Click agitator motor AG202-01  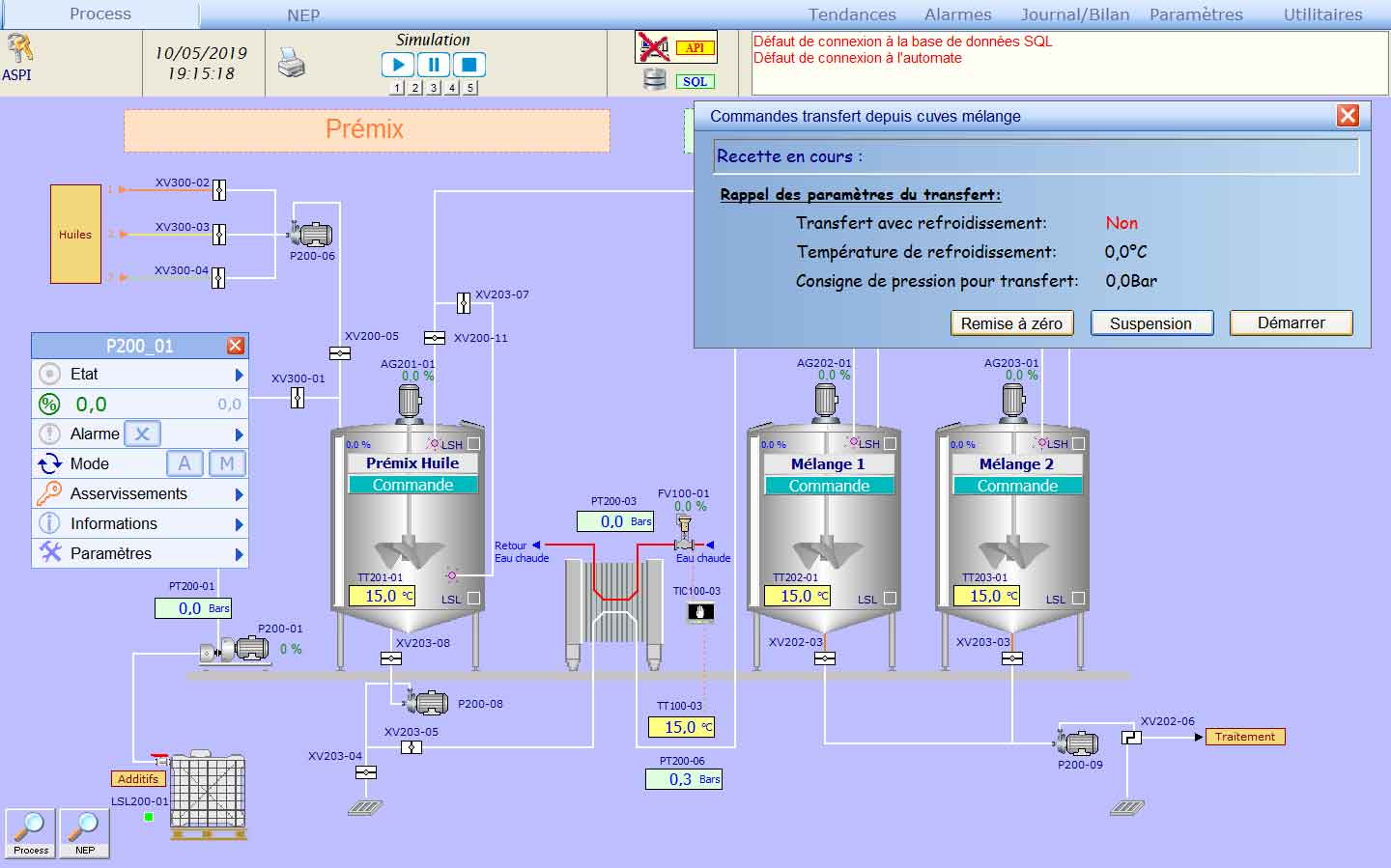coord(826,402)
